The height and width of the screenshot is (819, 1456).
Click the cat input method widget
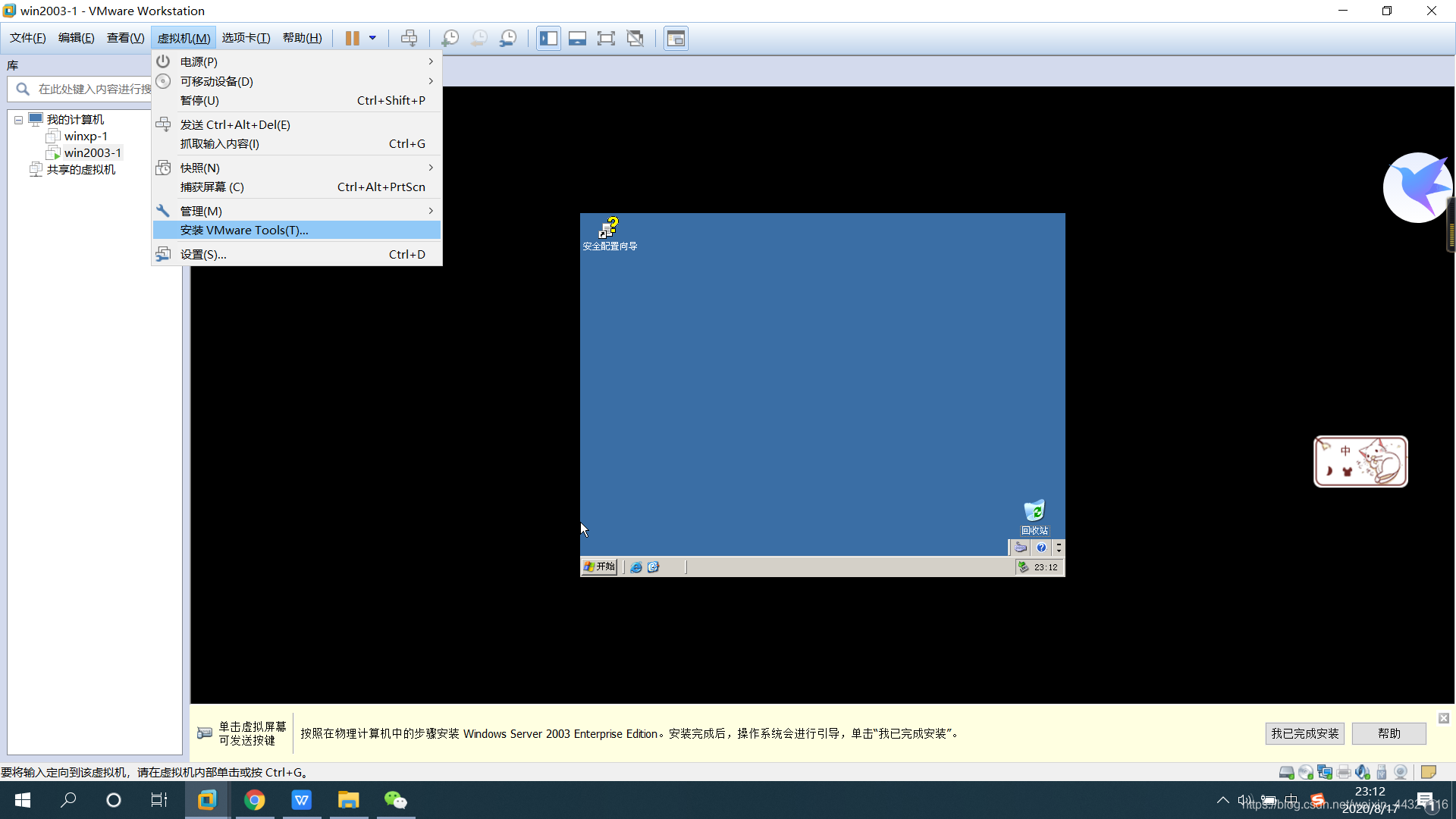(x=1360, y=461)
